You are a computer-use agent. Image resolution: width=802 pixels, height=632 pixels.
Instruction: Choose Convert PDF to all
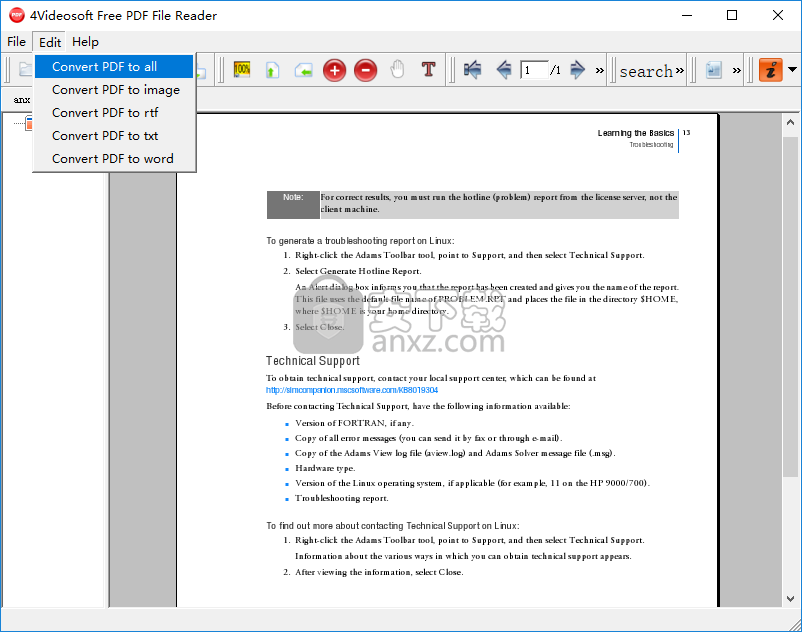[114, 66]
